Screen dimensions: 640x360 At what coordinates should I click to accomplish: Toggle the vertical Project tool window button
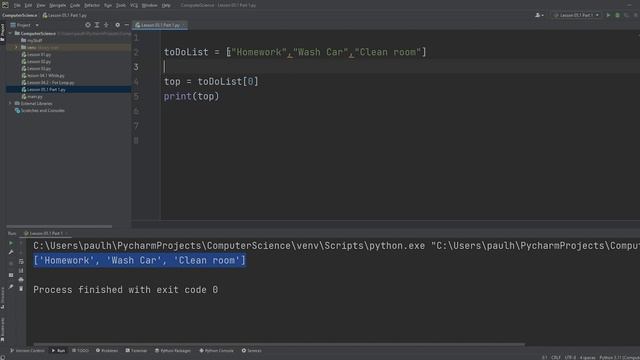click(x=2, y=33)
